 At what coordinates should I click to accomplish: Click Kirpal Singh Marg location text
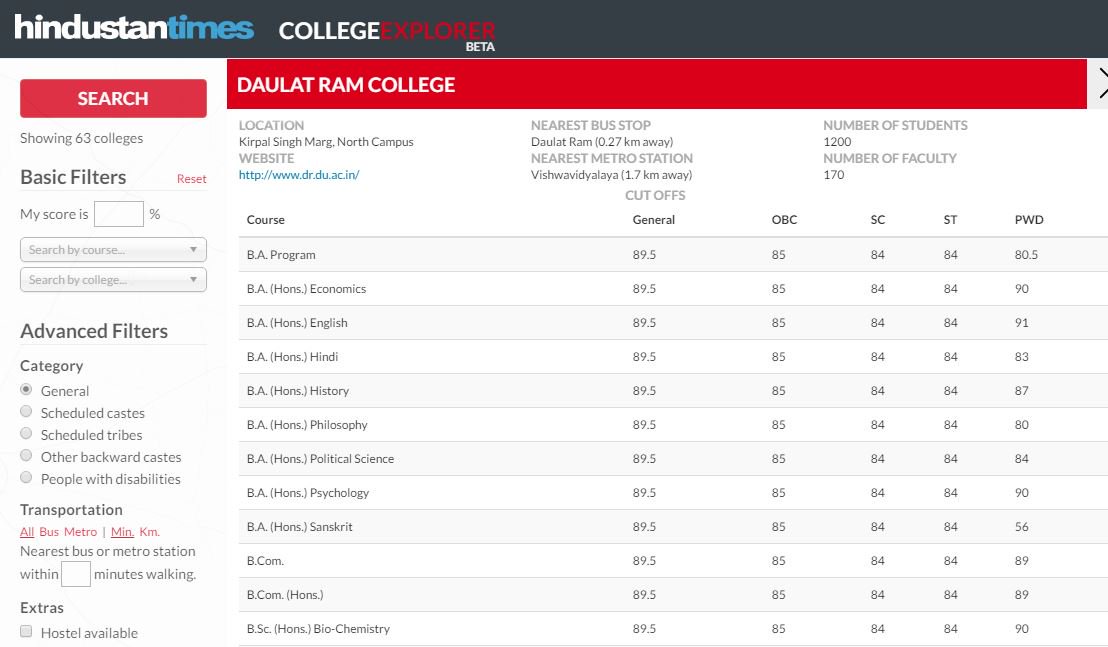pyautogui.click(x=326, y=141)
